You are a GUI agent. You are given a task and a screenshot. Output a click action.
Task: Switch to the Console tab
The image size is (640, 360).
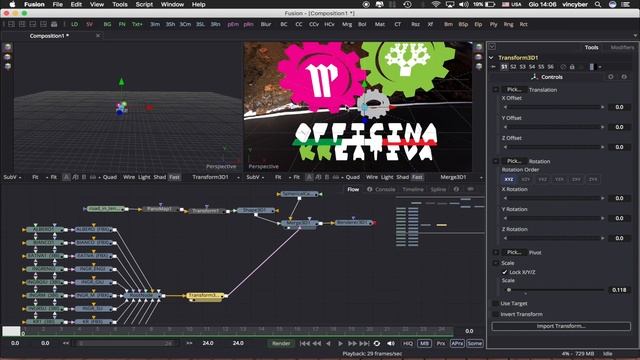click(x=385, y=189)
